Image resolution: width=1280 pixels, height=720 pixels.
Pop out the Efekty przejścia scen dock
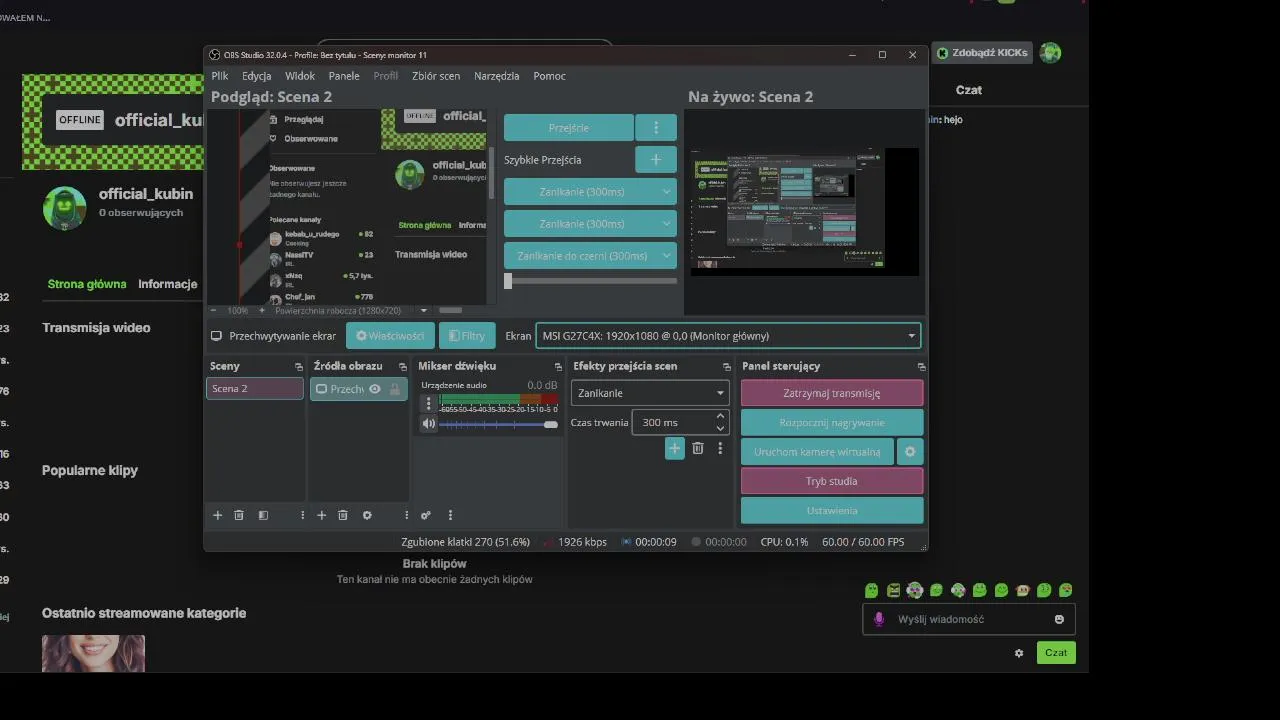727,367
